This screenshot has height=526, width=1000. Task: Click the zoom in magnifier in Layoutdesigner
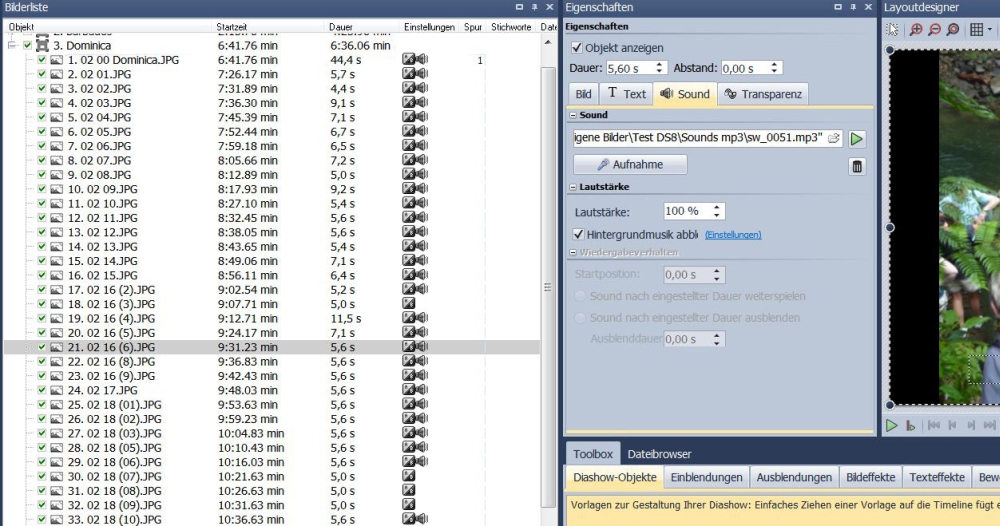[x=916, y=30]
